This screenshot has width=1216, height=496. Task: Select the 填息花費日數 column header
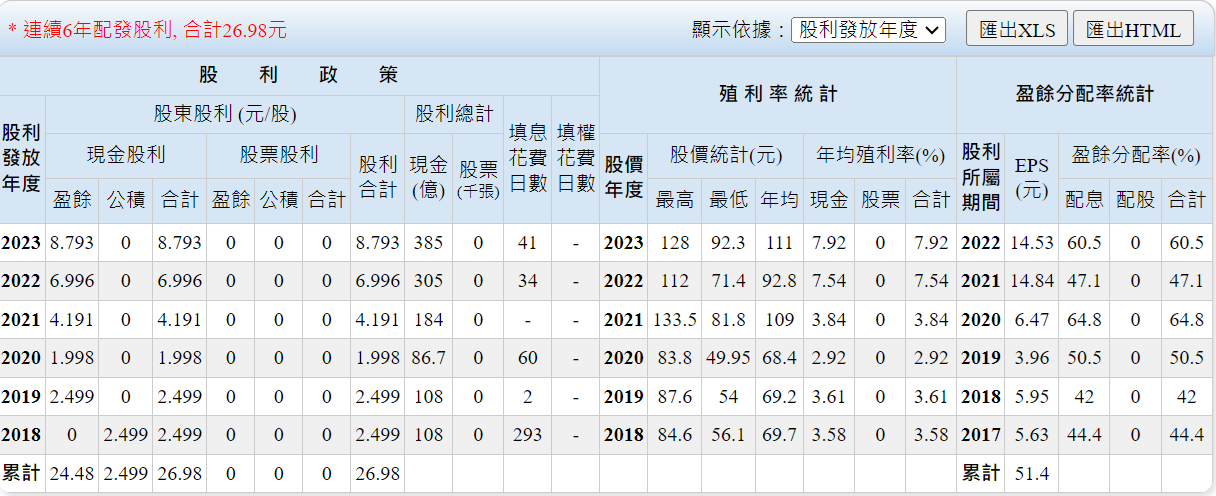(x=527, y=158)
